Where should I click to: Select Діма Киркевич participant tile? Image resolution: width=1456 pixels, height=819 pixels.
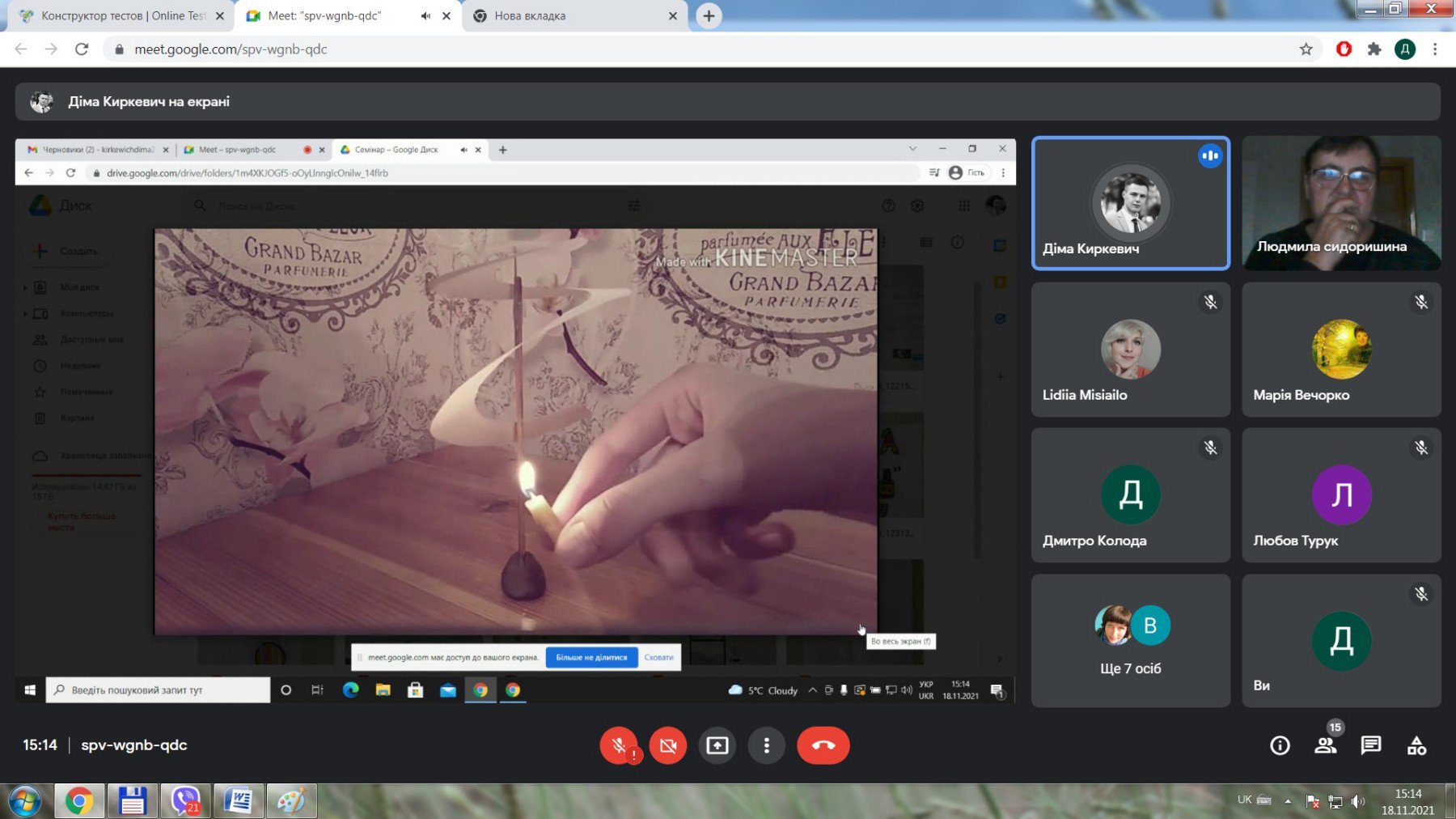coord(1131,203)
